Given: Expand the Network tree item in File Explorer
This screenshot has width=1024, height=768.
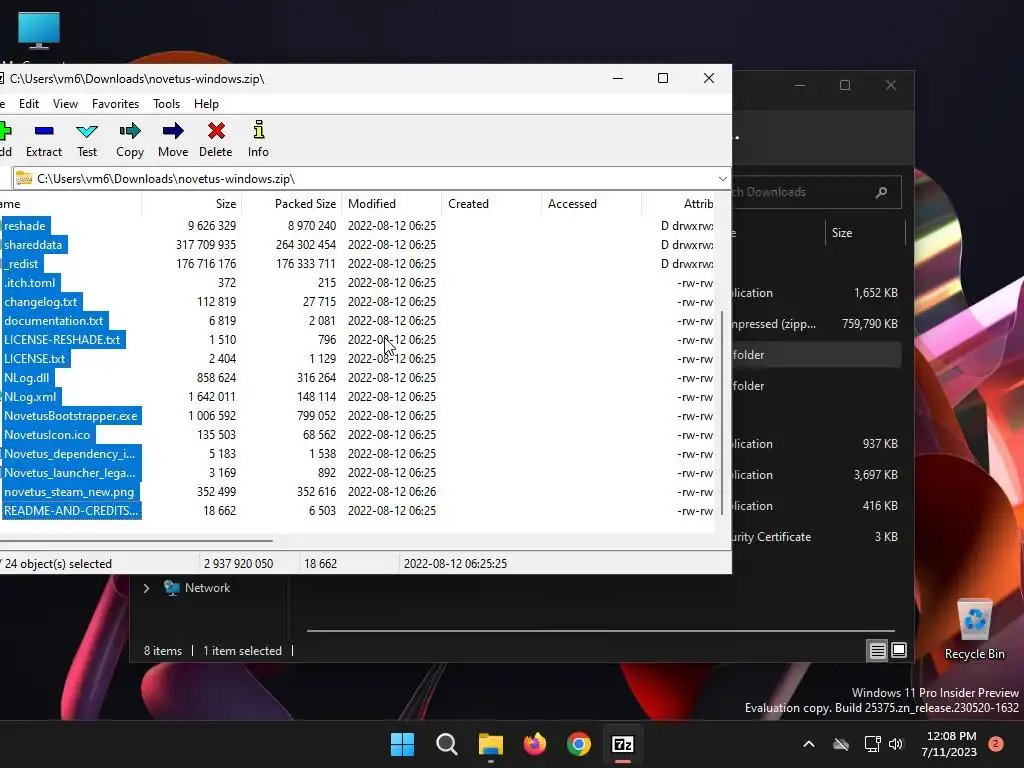Looking at the screenshot, I should pyautogui.click(x=146, y=588).
